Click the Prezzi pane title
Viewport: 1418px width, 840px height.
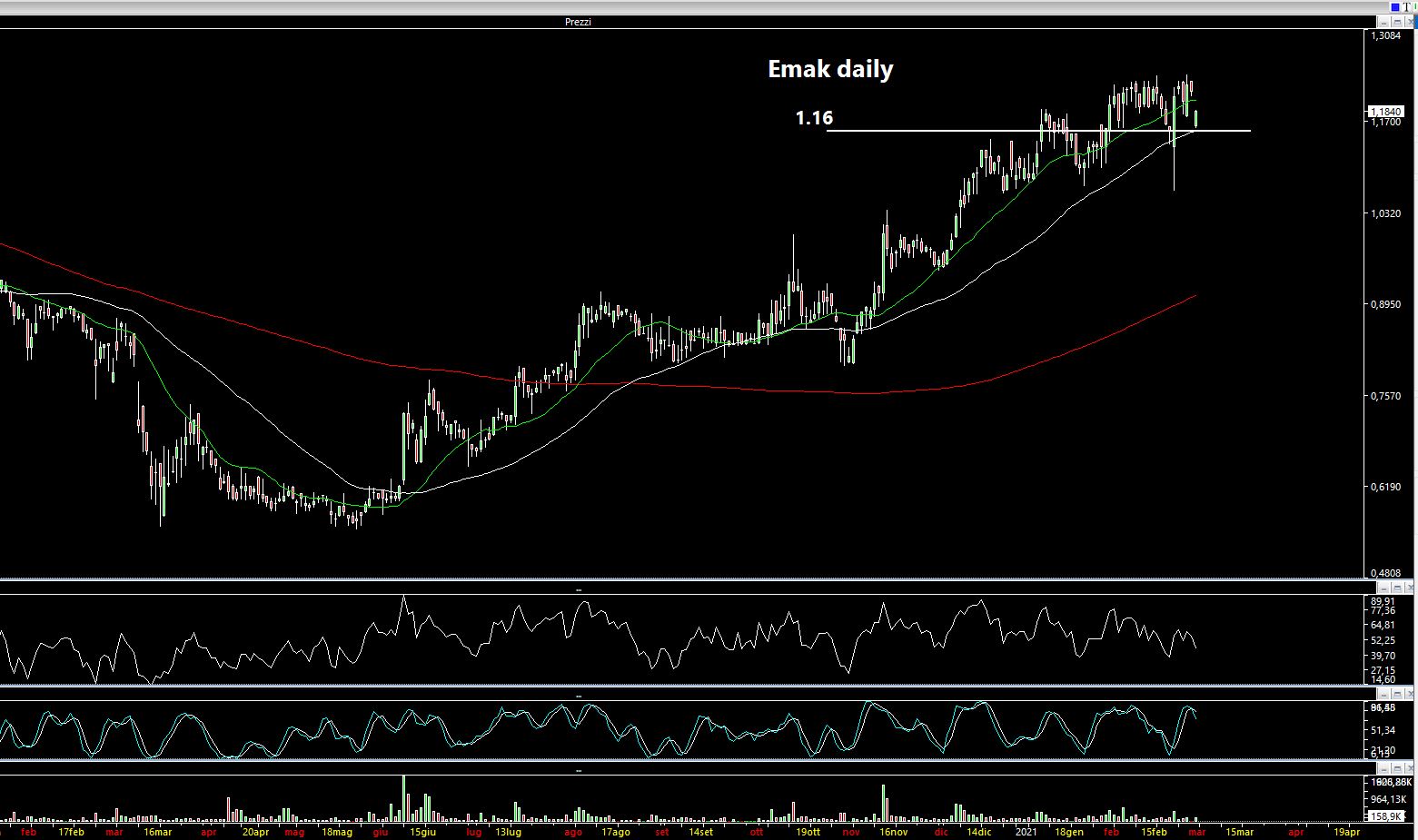[578, 22]
